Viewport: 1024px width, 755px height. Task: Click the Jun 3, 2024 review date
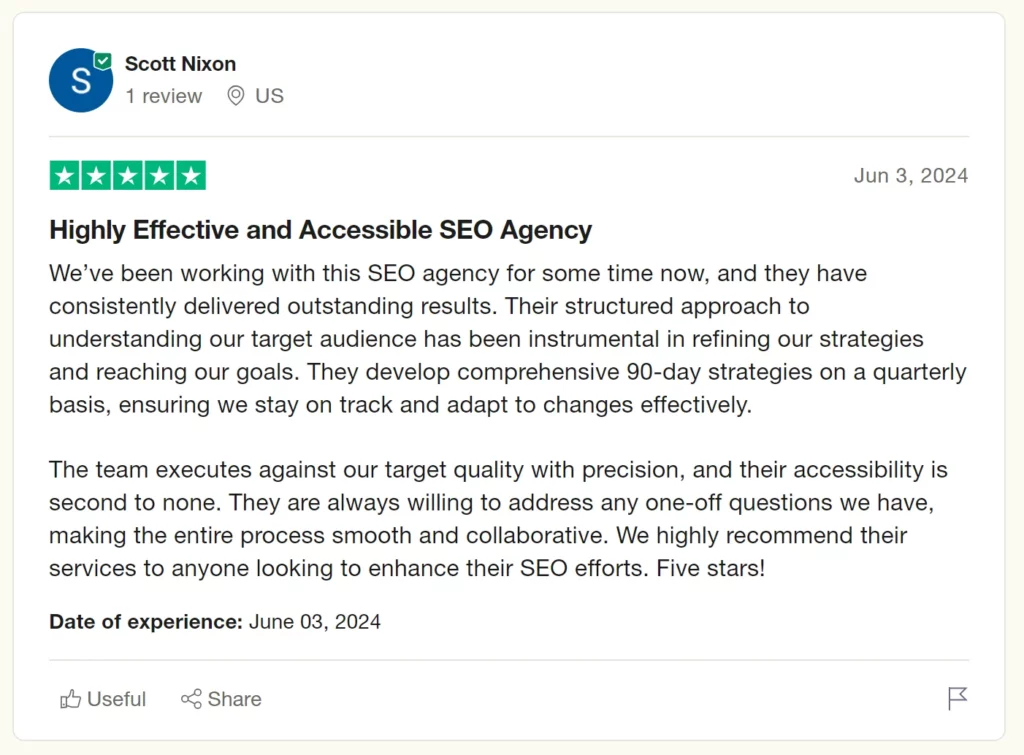pos(911,175)
